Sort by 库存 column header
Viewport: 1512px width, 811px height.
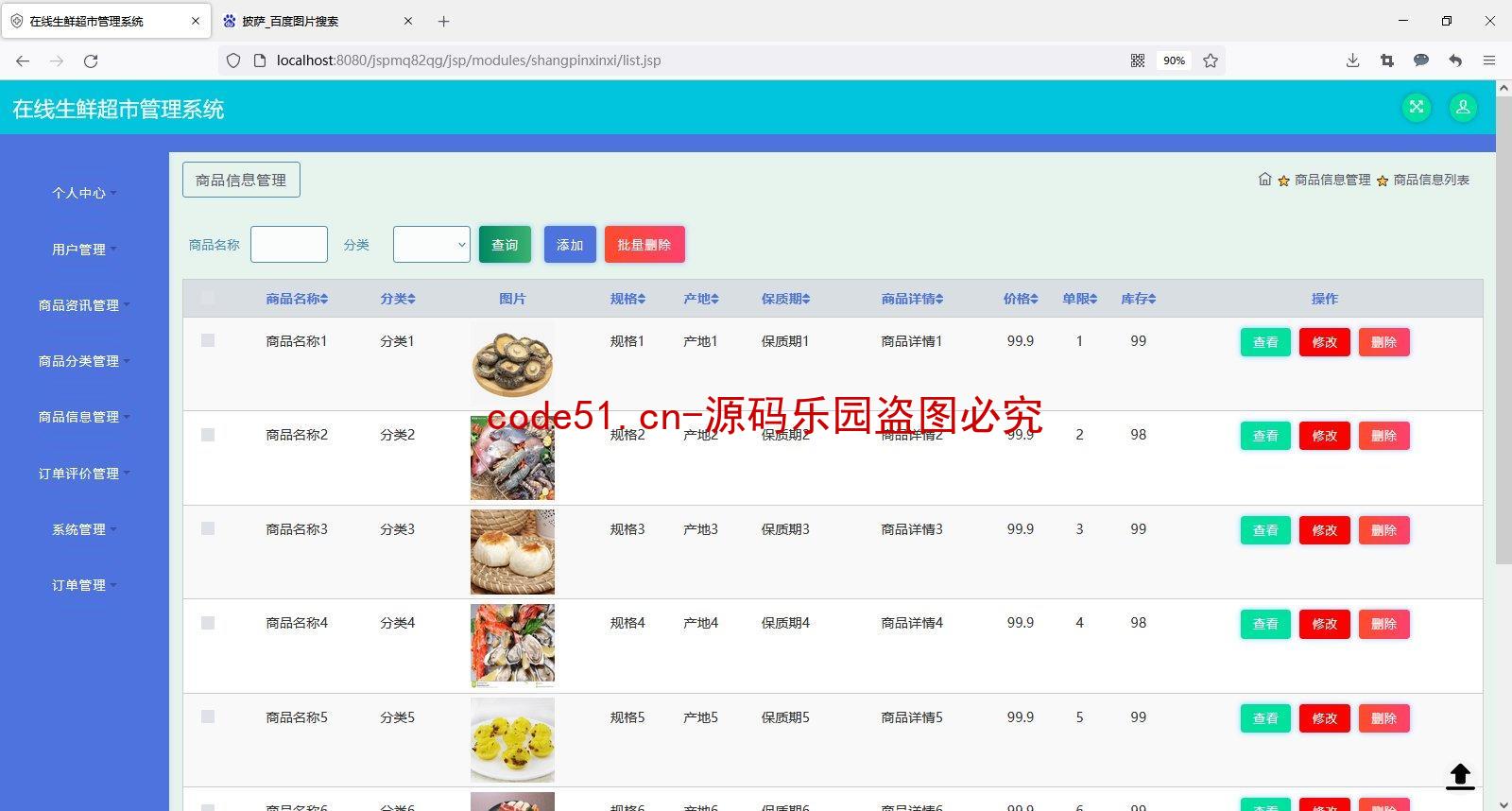click(1139, 299)
